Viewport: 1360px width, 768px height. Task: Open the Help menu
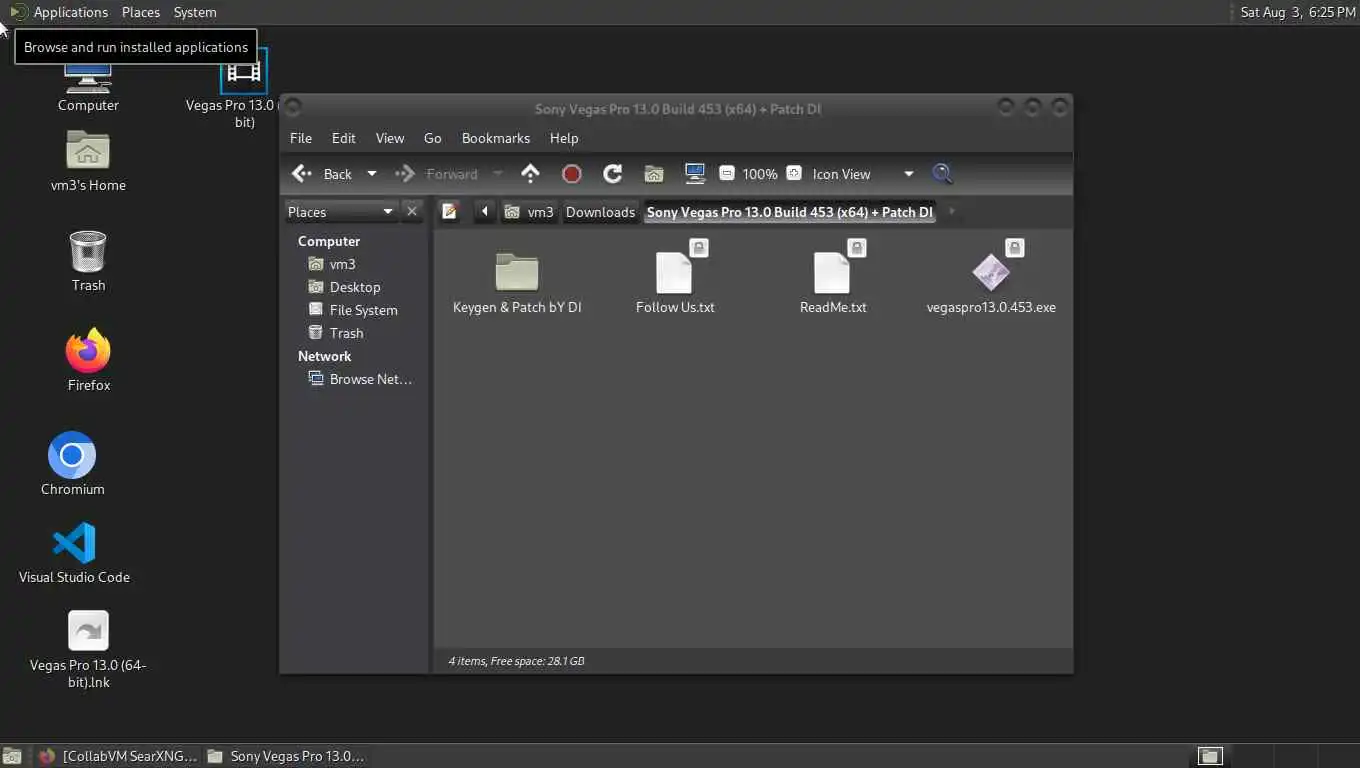coord(564,138)
